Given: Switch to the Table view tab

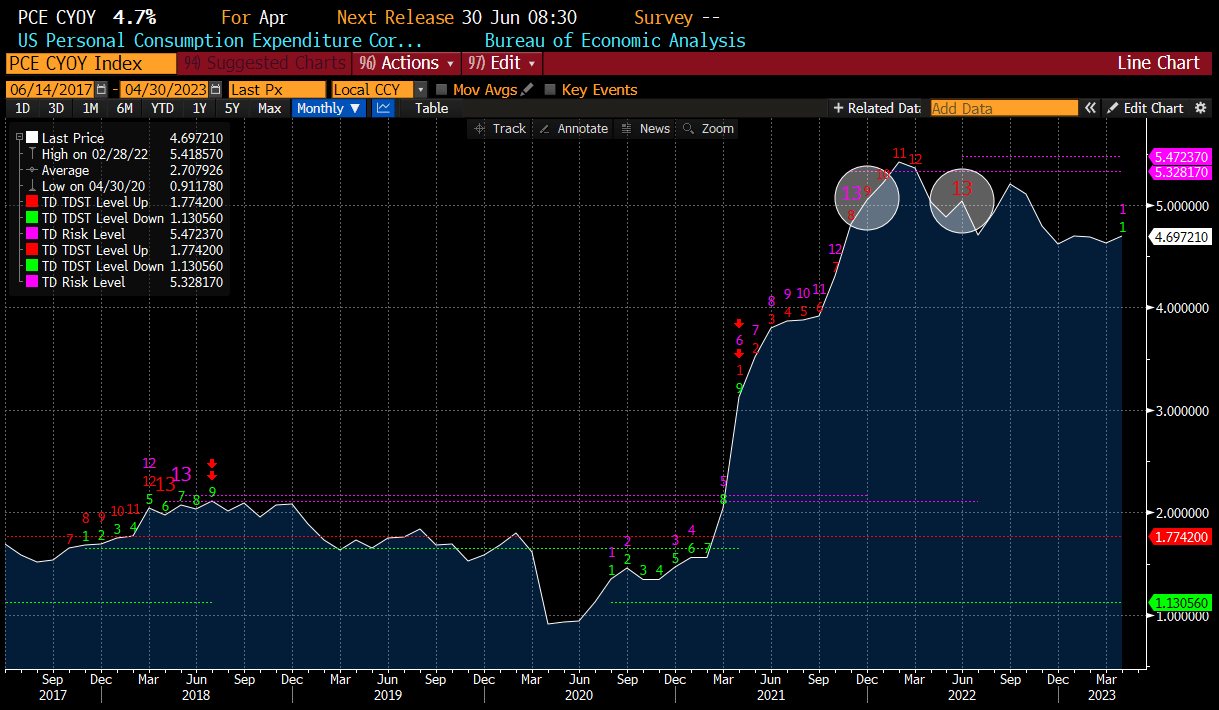Looking at the screenshot, I should click(431, 108).
